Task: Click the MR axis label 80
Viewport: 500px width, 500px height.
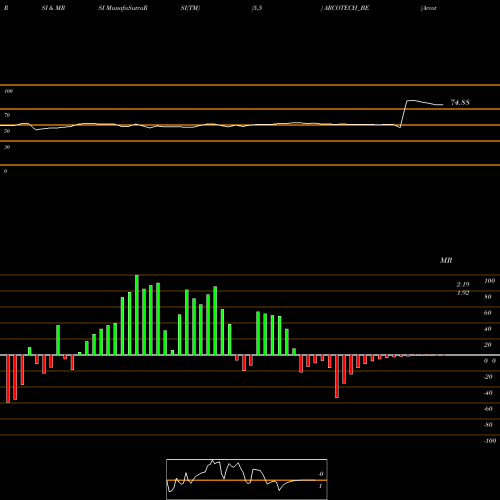Action: point(488,297)
